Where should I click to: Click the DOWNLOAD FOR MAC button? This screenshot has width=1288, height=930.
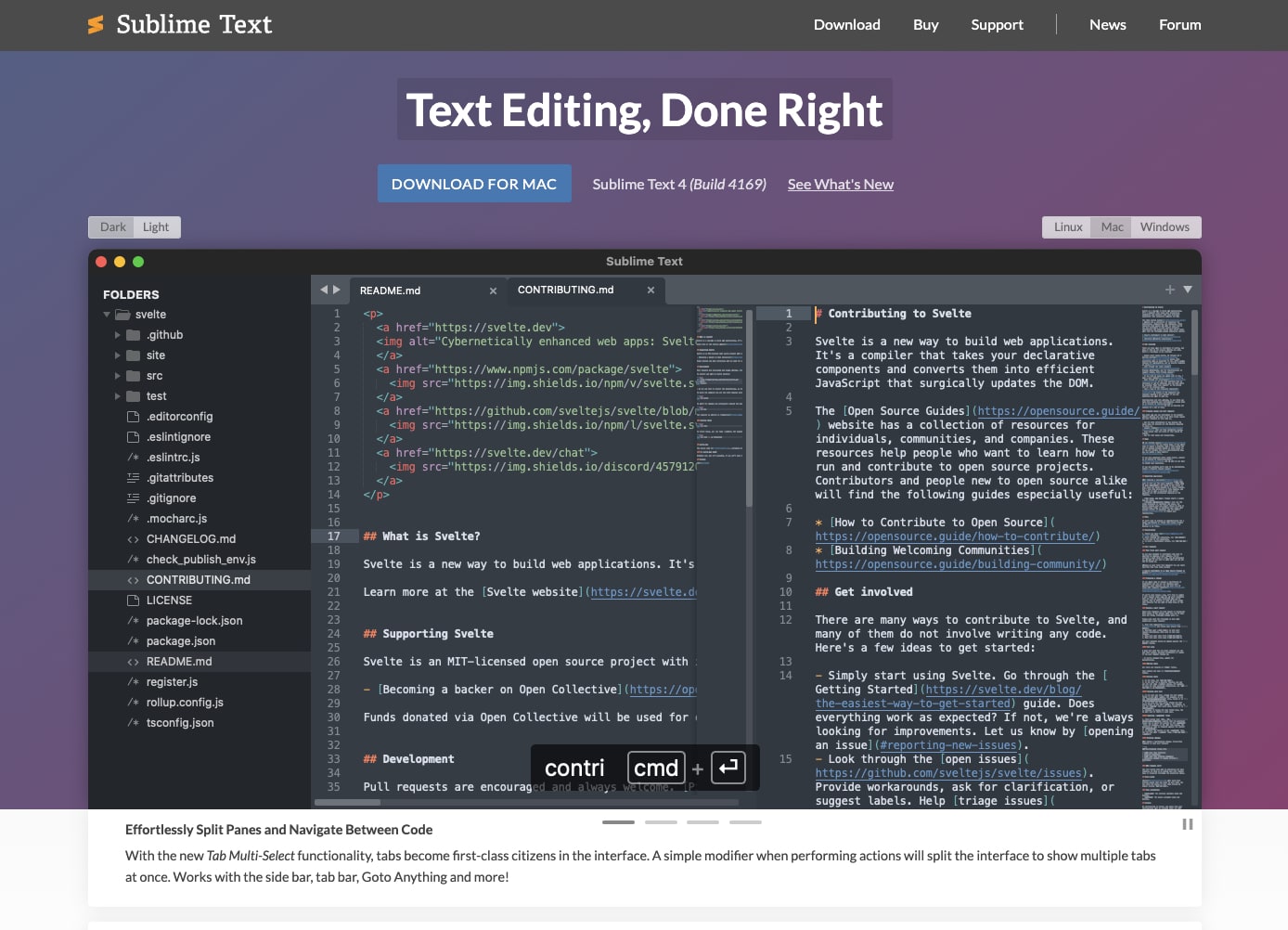pyautogui.click(x=474, y=183)
